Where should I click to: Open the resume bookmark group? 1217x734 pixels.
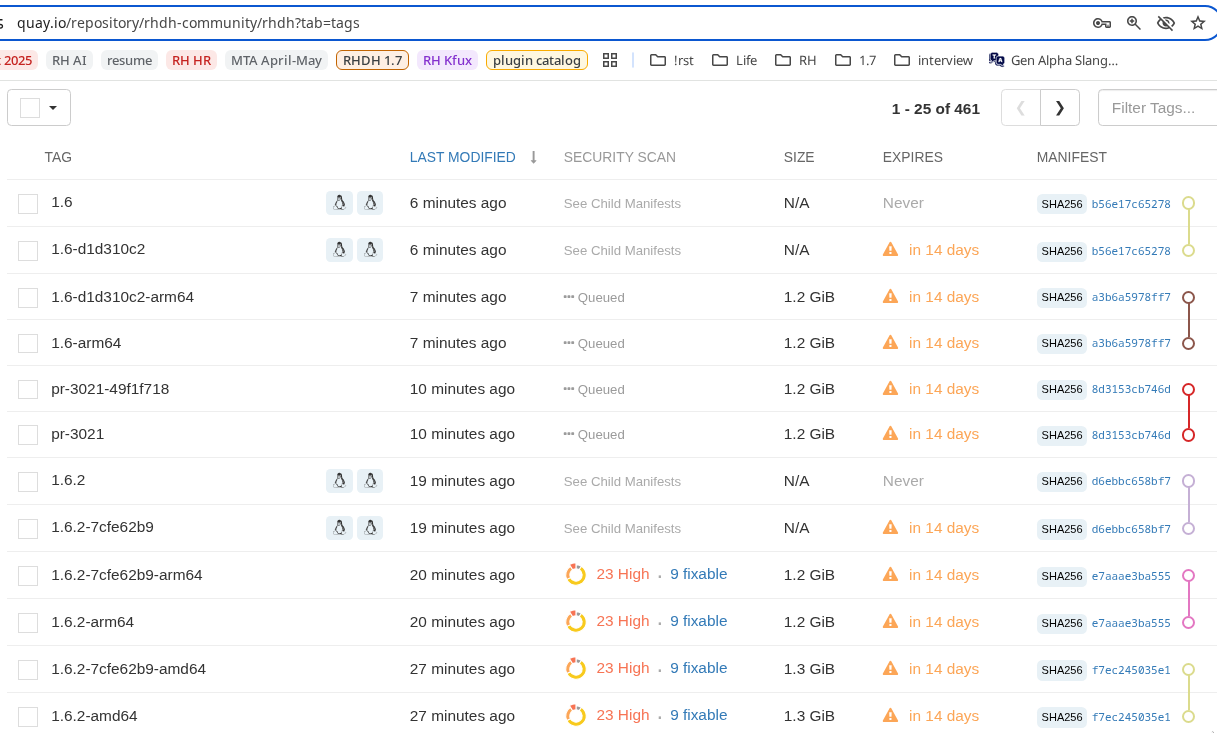(x=130, y=60)
